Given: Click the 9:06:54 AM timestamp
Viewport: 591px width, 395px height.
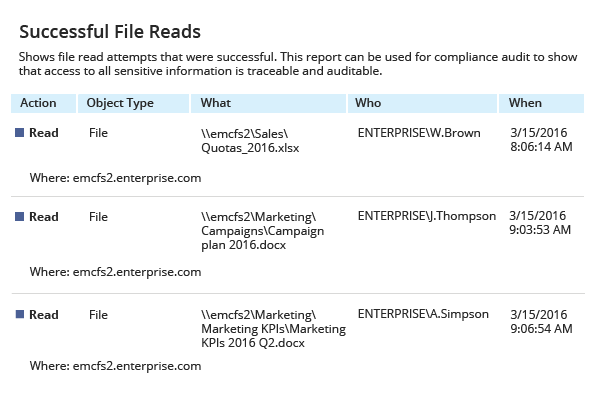Looking at the screenshot, I should click(x=541, y=329).
